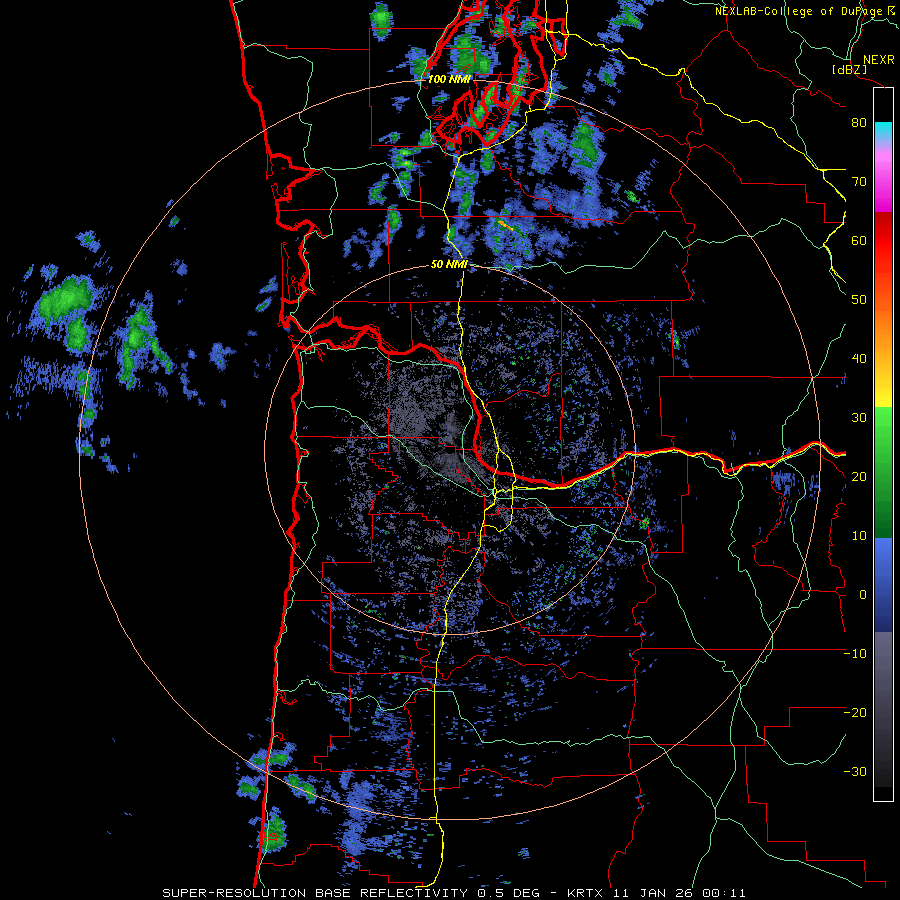The height and width of the screenshot is (900, 900).
Task: Click the 0 value on dBZ scale
Action: pyautogui.click(x=863, y=595)
